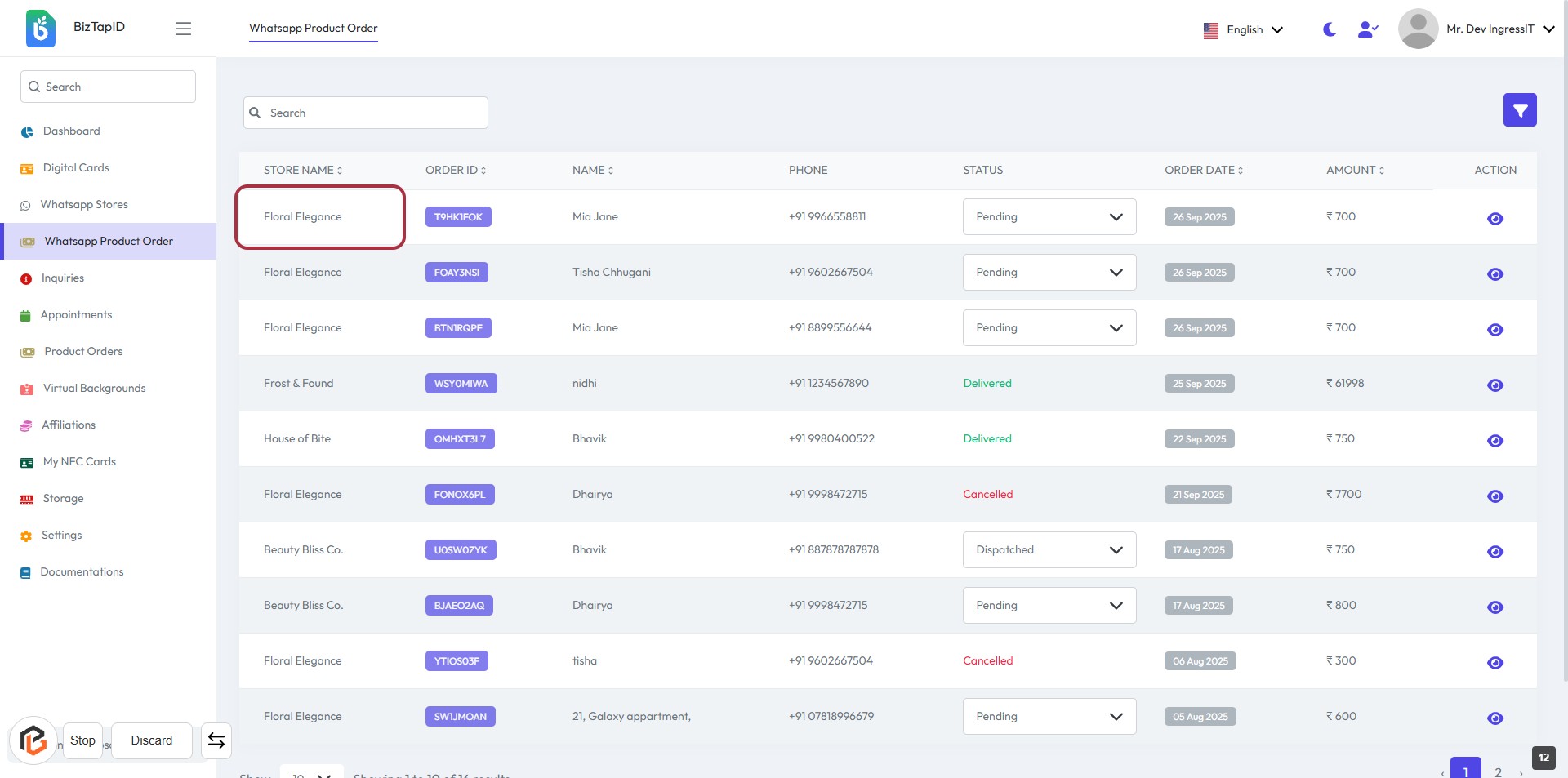Screen dimensions: 1568x778
Task: Collapse sidebar using hamburger menu icon
Action: [x=183, y=29]
